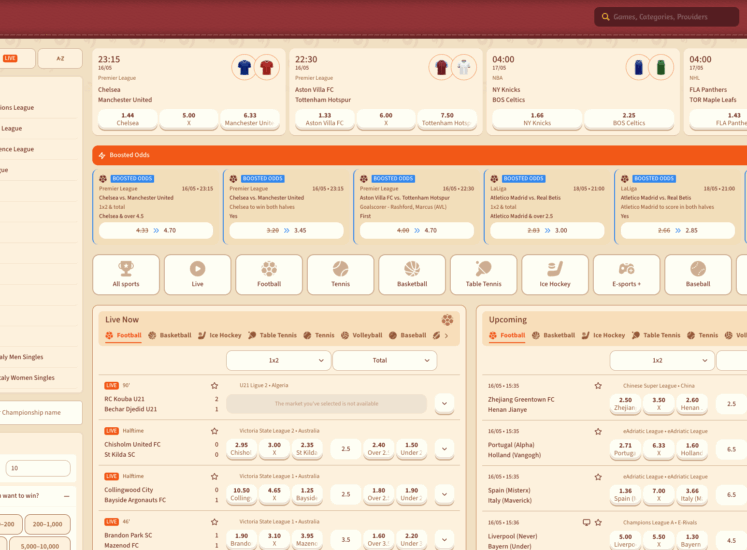This screenshot has height=550, width=747.
Task: Favorite the Collingwood City match
Action: tap(214, 476)
